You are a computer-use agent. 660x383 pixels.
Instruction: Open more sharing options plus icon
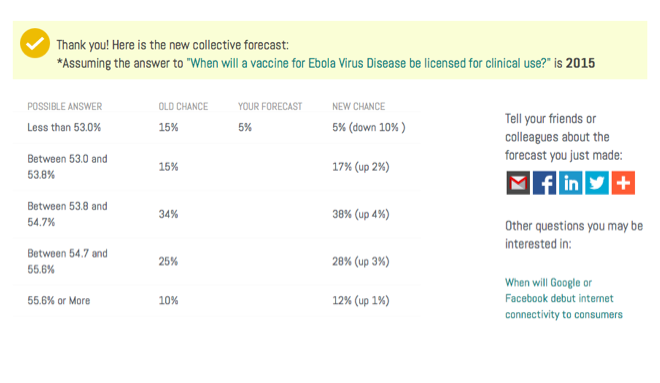[x=623, y=183]
